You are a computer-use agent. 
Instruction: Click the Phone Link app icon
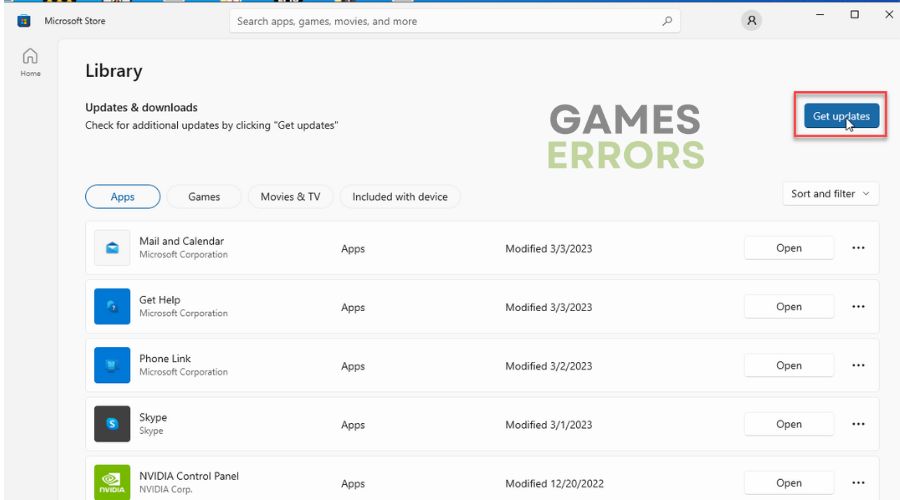112,365
